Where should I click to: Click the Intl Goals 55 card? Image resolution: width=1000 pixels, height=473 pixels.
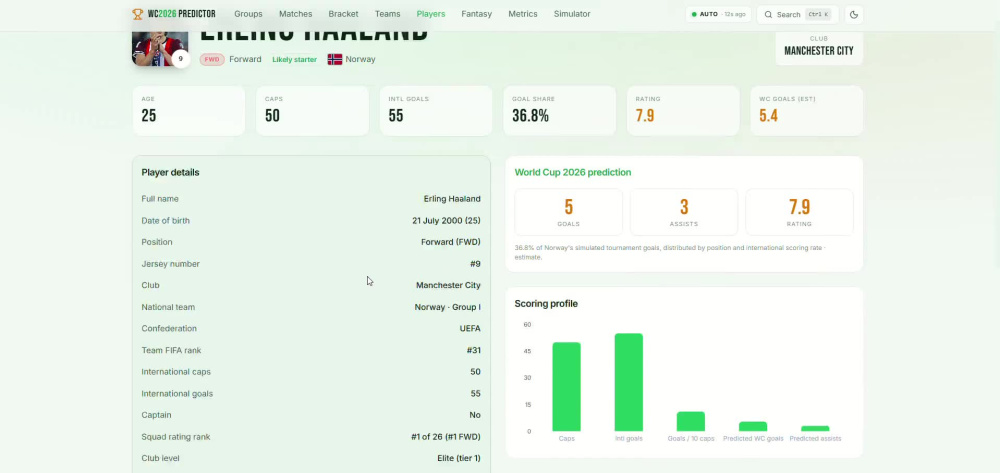pos(436,111)
